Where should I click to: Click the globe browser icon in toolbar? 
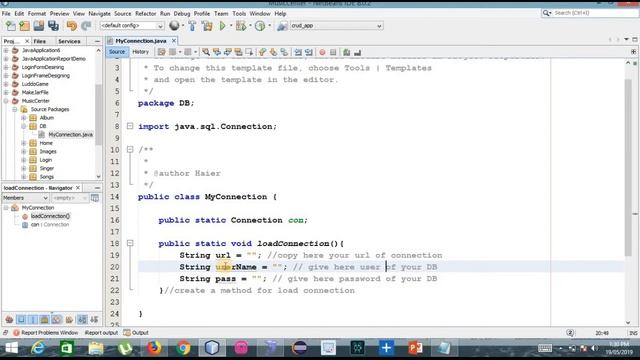(x=174, y=26)
